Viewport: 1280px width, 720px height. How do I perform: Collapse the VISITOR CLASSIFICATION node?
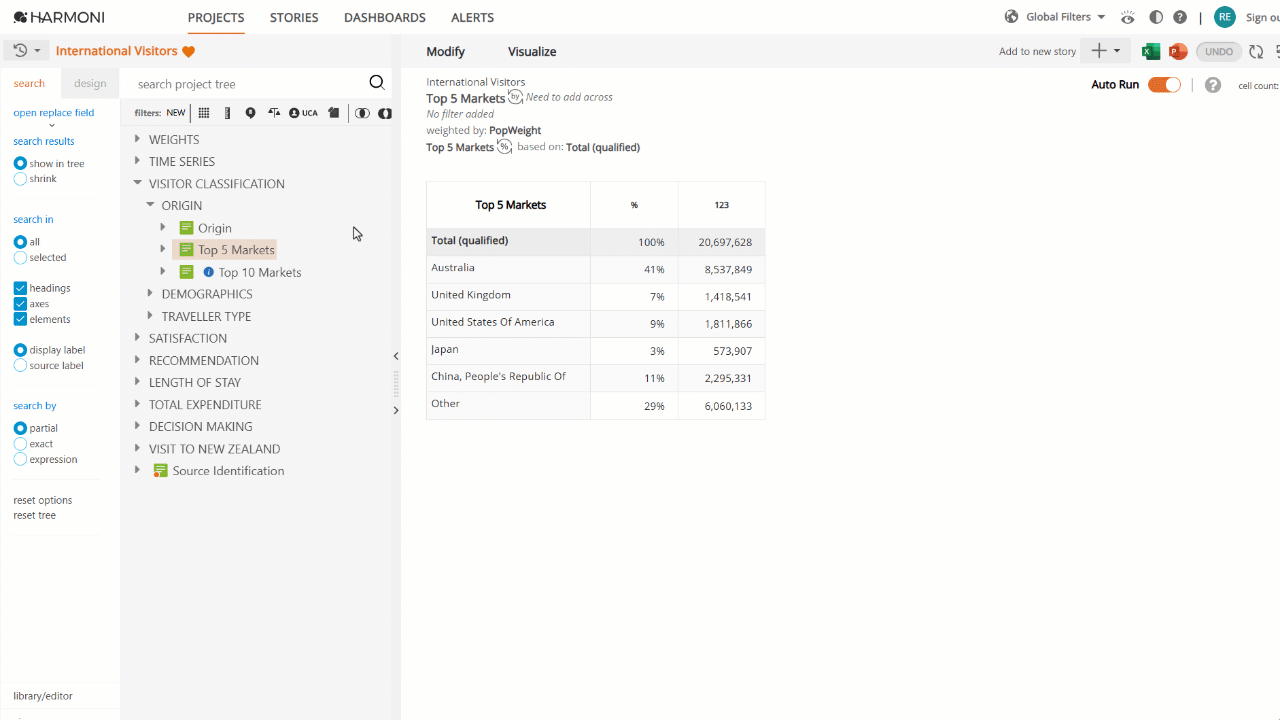[138, 183]
